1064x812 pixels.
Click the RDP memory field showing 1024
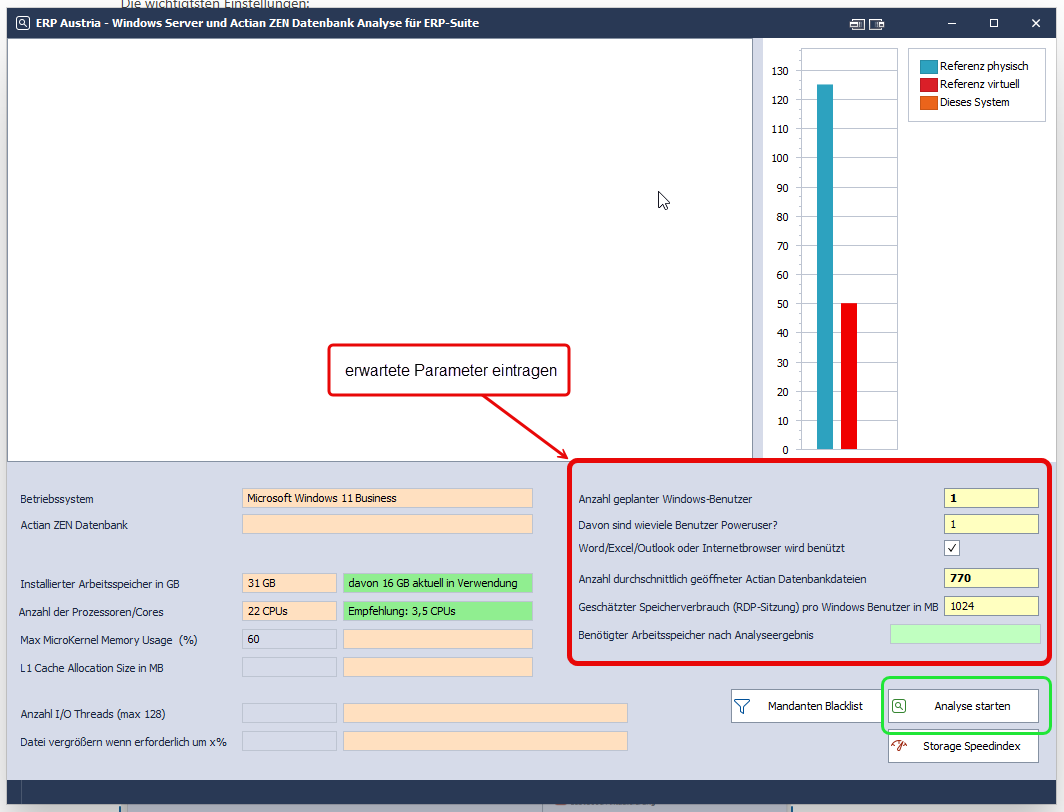pos(991,606)
